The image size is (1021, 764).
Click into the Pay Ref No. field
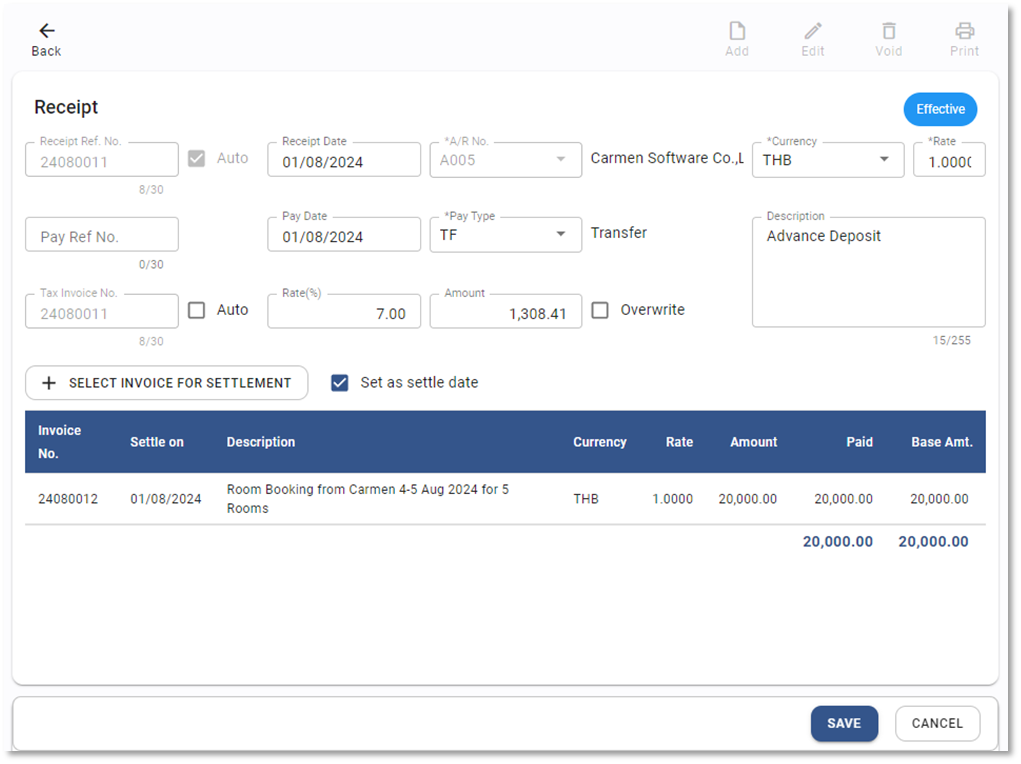click(102, 236)
